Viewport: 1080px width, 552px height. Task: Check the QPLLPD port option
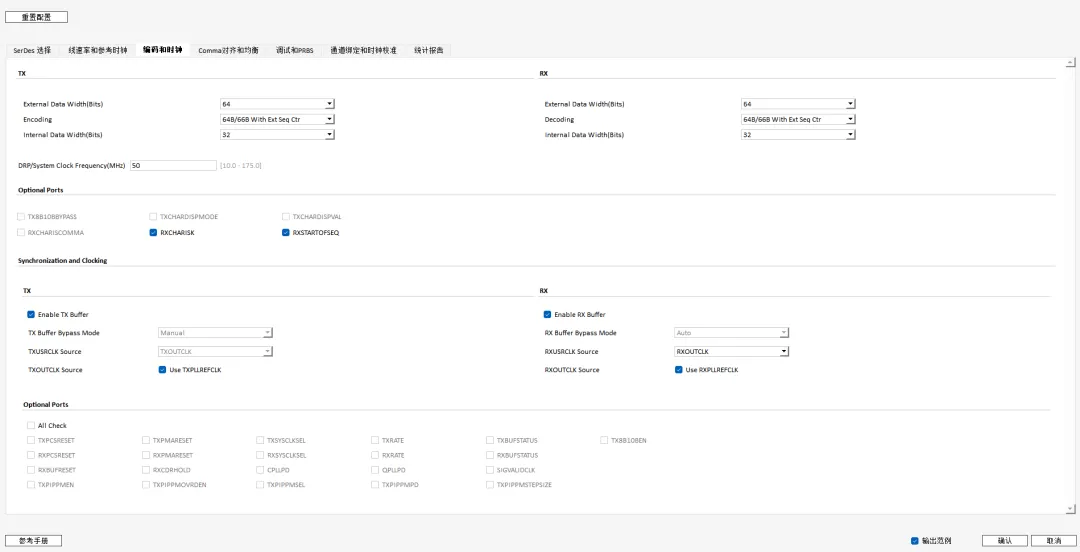375,470
